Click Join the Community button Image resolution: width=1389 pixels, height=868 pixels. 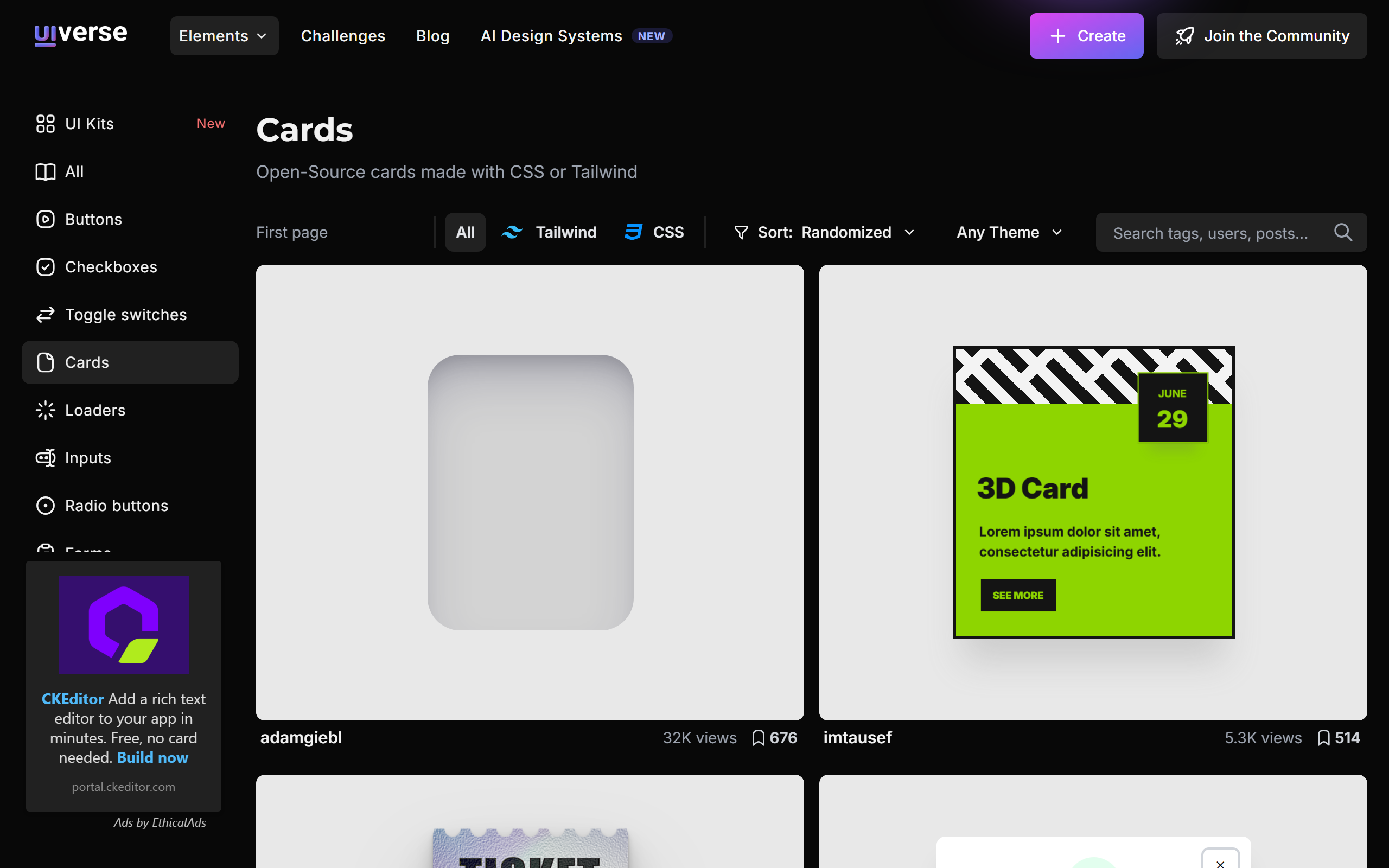point(1261,36)
